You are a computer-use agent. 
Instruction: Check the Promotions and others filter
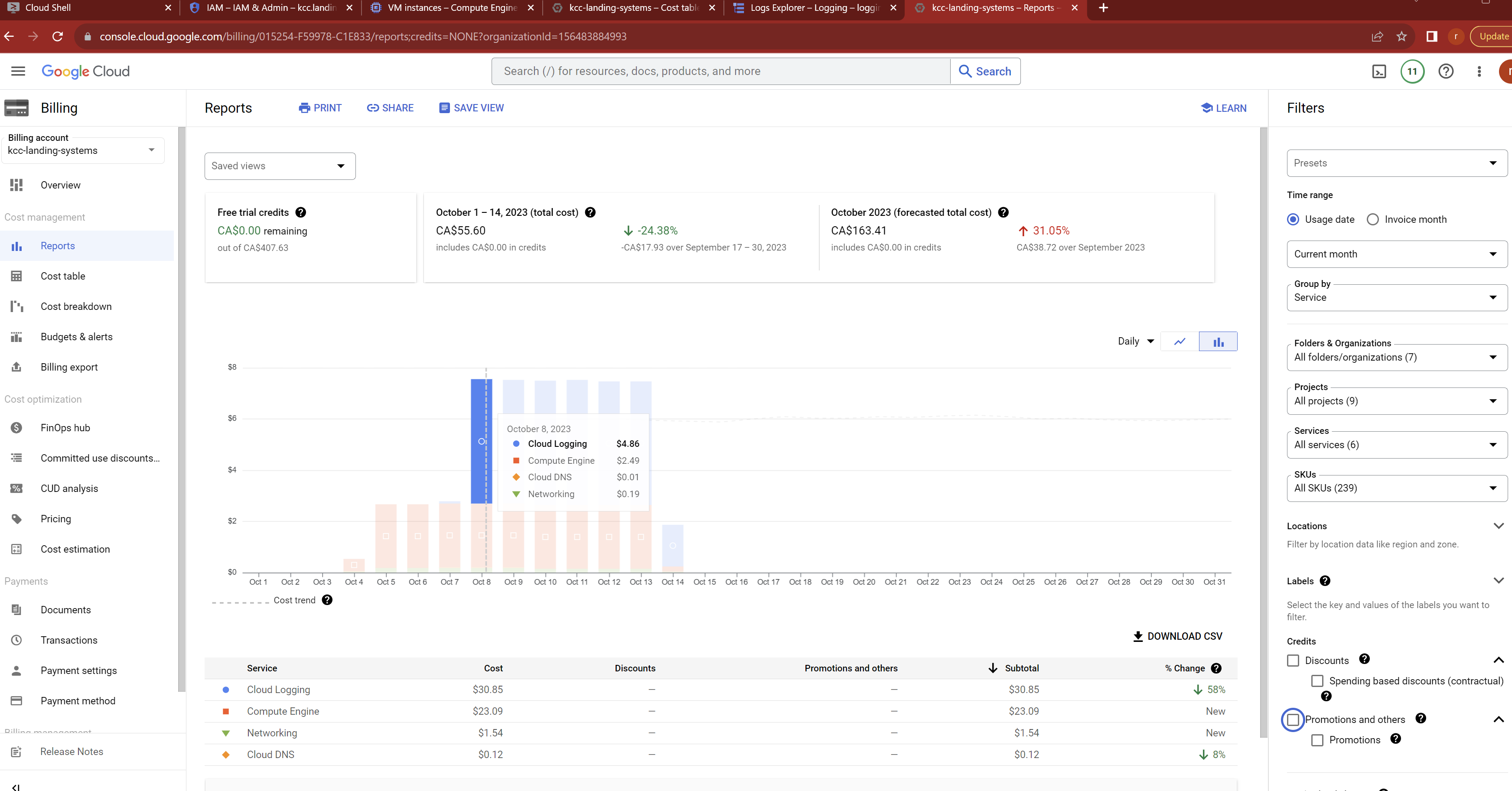1293,719
